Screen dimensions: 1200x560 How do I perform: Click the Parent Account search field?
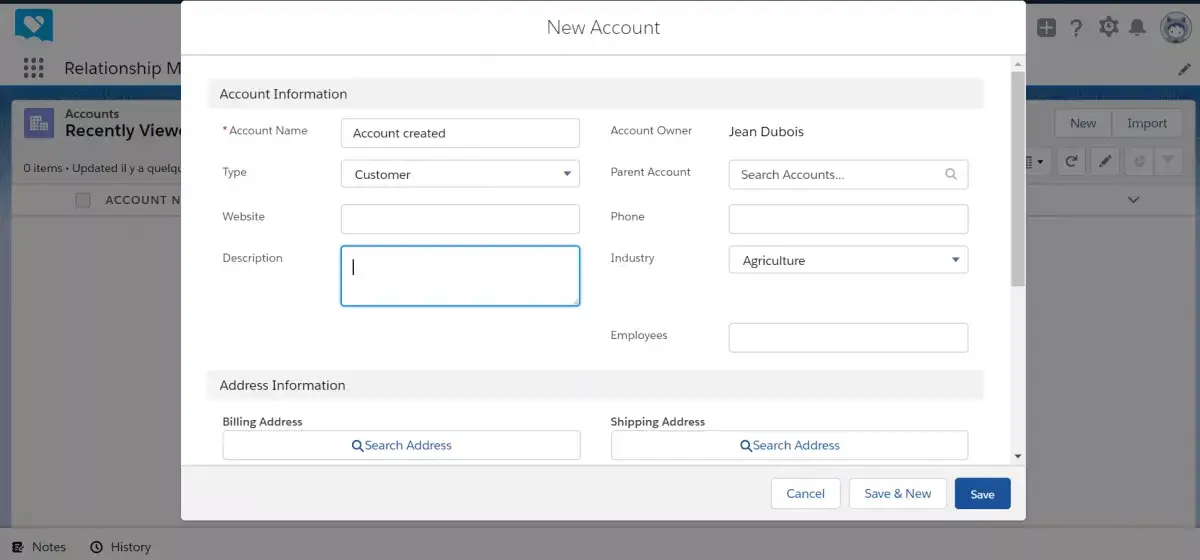tap(848, 174)
